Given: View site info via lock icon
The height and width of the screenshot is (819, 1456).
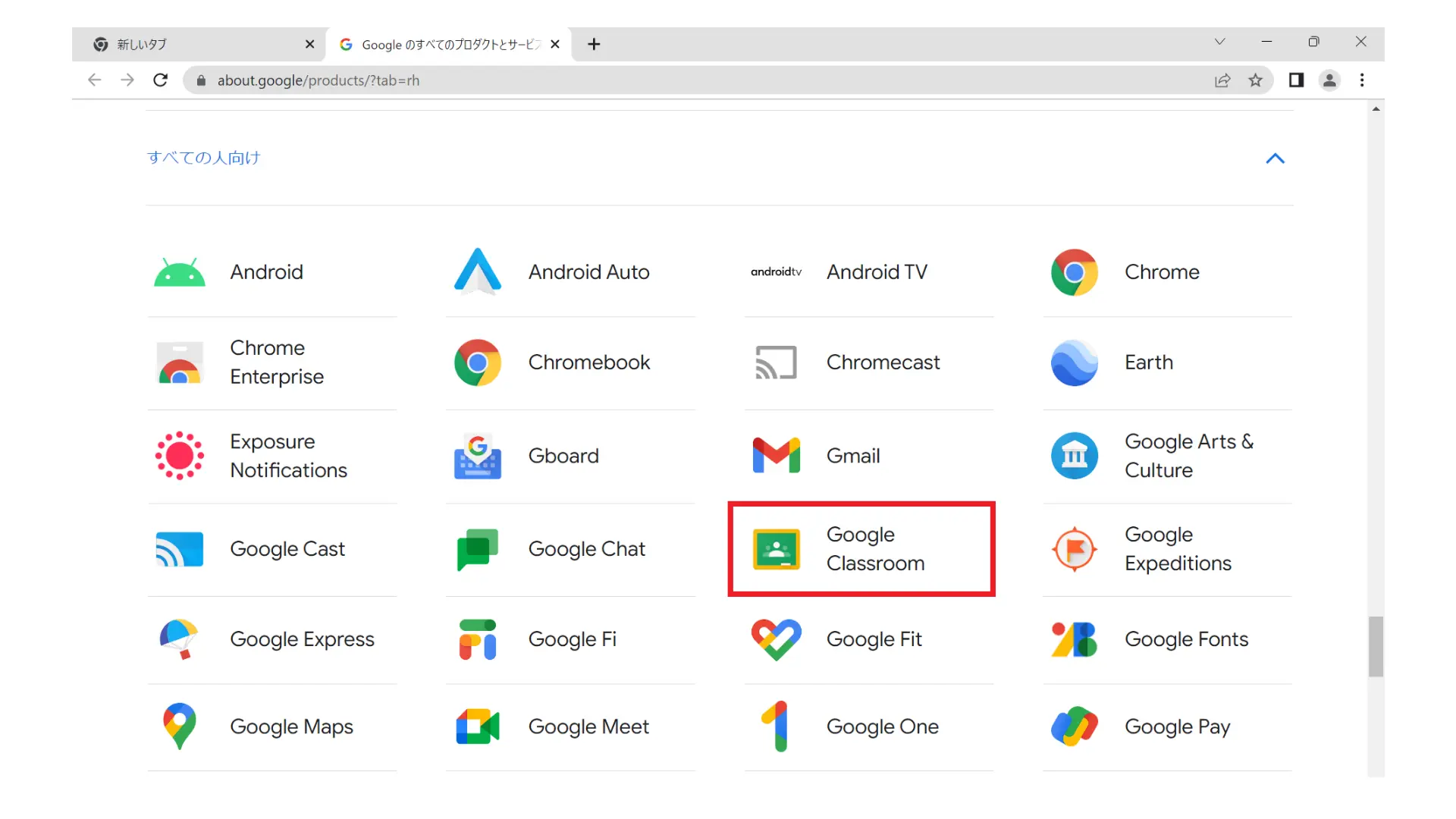Looking at the screenshot, I should 201,80.
